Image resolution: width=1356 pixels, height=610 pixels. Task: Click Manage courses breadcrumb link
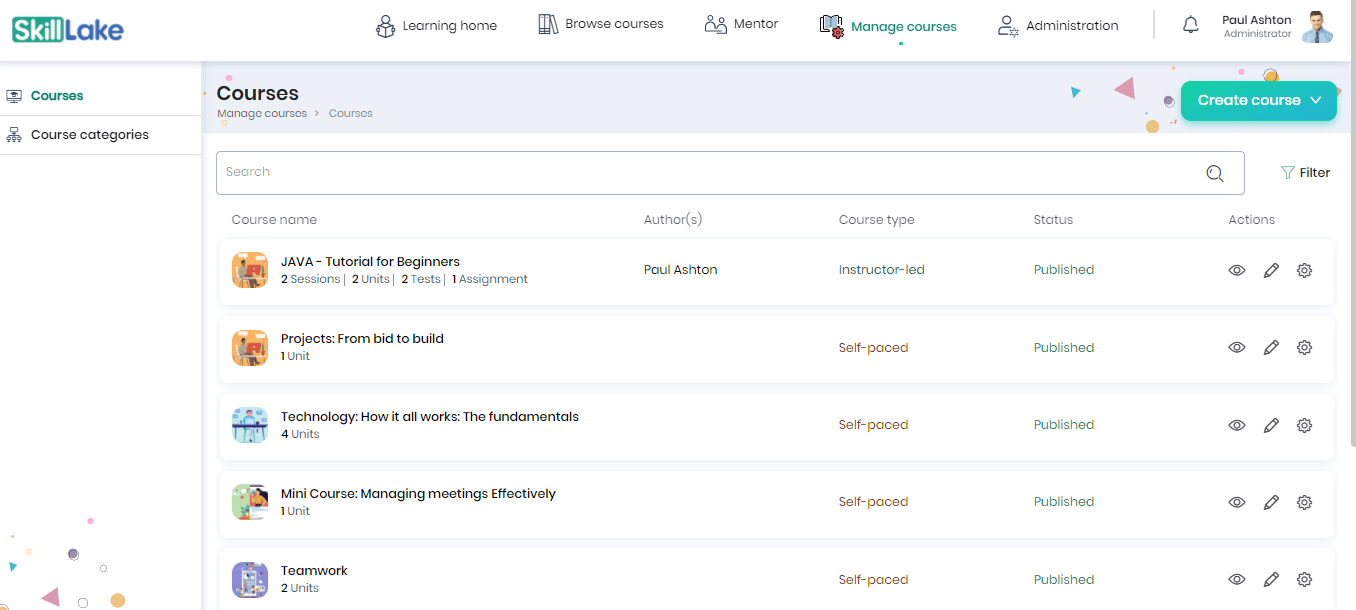point(262,114)
